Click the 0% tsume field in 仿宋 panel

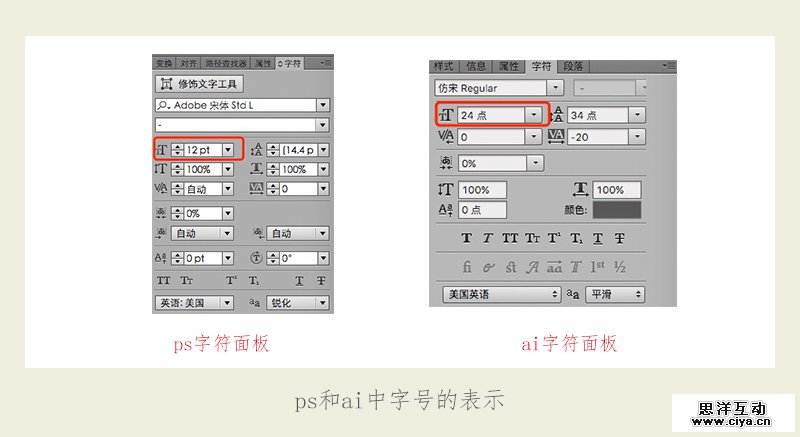tap(492, 163)
